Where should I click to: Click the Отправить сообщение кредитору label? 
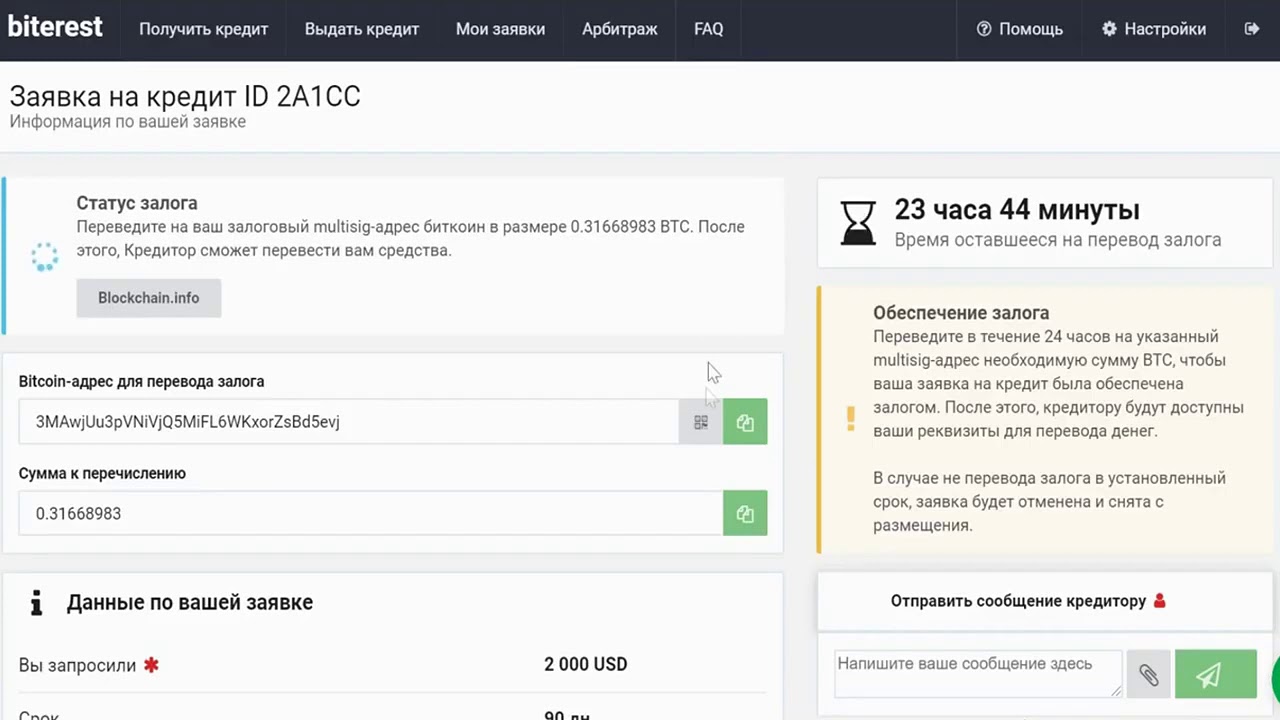pyautogui.click(x=1018, y=601)
